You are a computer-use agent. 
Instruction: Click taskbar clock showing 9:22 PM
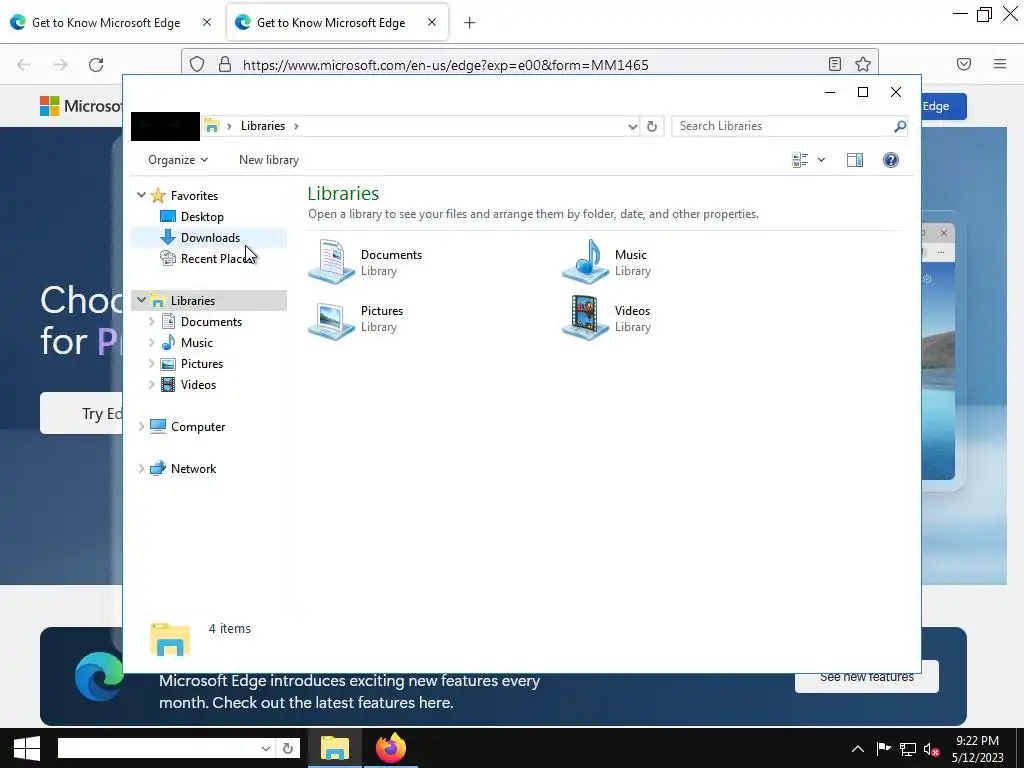(x=977, y=749)
